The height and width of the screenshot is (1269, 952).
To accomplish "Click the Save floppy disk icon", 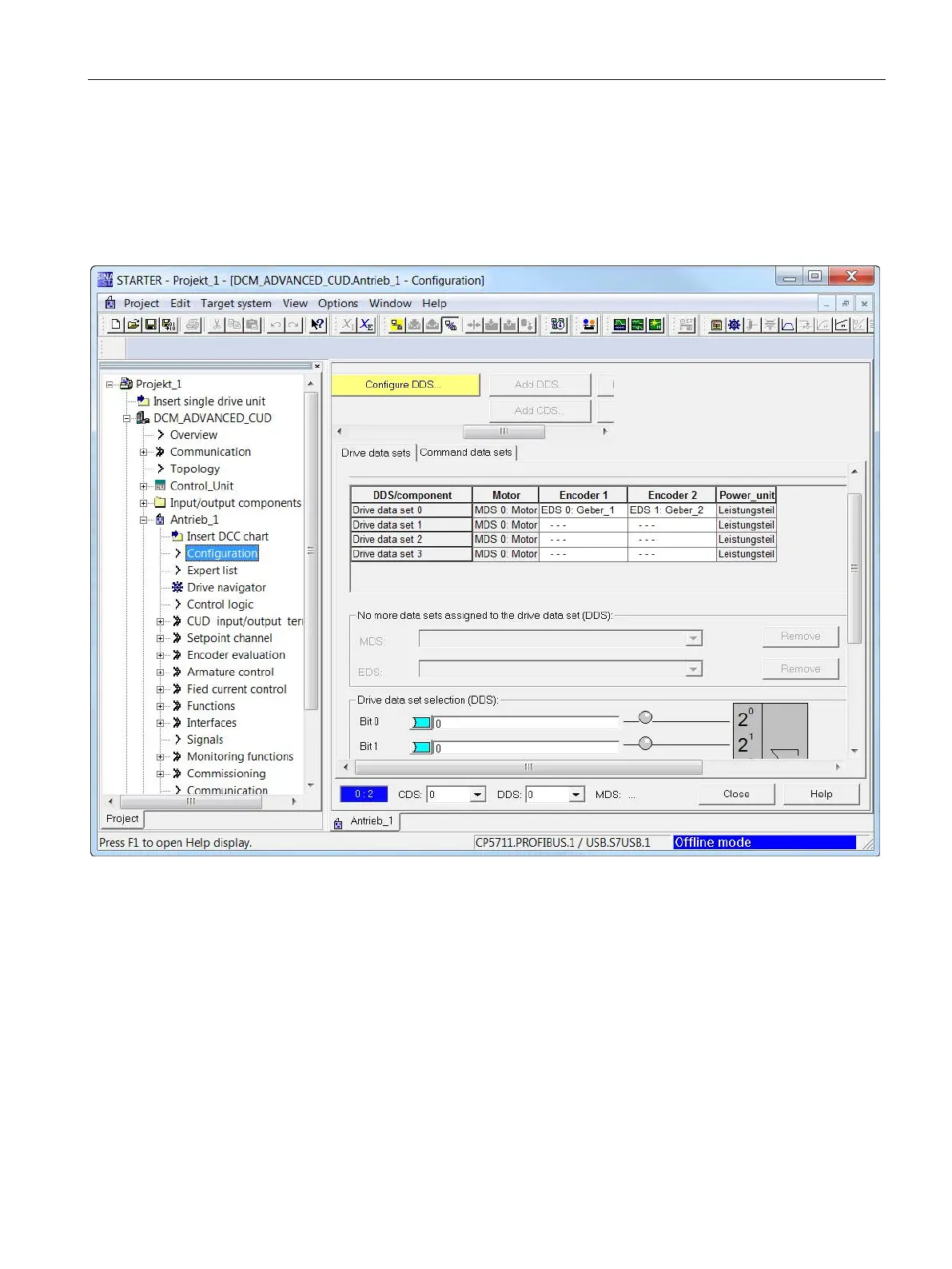I will tap(151, 325).
